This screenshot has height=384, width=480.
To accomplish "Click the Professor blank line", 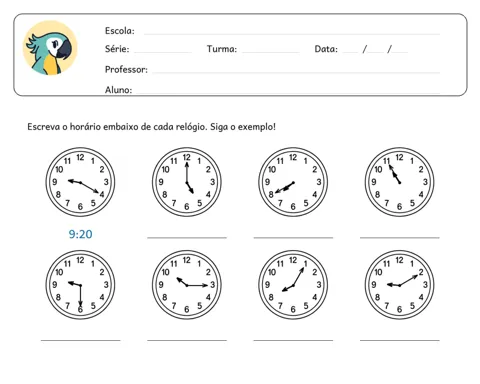I will tap(296, 72).
